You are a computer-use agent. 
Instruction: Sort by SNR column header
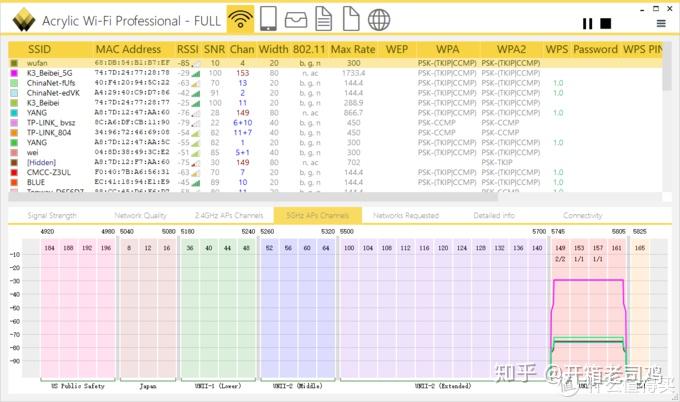point(214,49)
